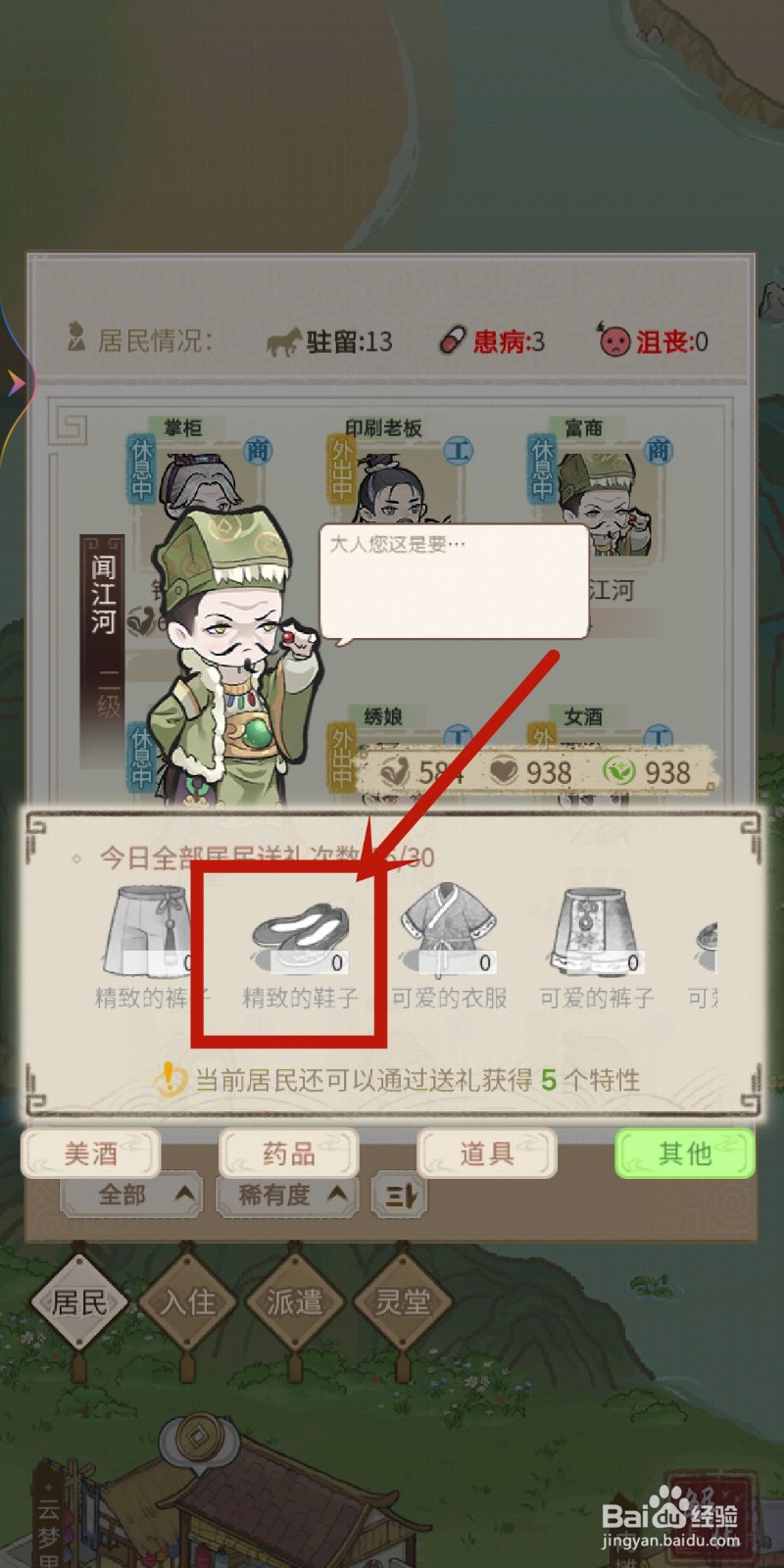Open the 居民 residents menu sign
The image size is (784, 1568).
coord(79,1302)
